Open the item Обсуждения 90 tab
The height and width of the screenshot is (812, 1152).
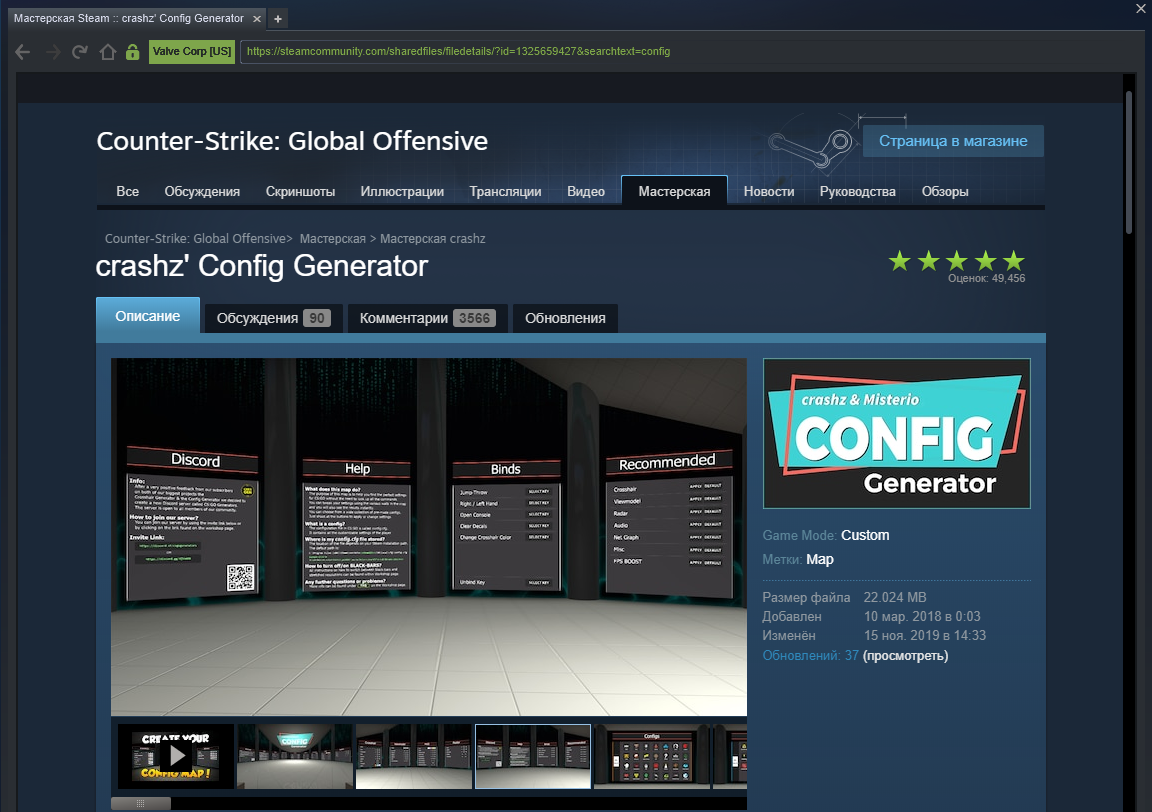pos(273,318)
